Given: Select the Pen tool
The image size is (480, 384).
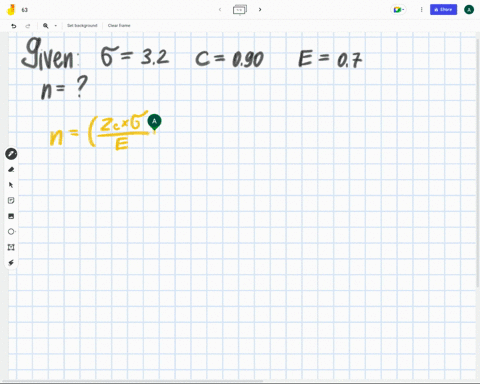Looking at the screenshot, I should tap(11, 154).
